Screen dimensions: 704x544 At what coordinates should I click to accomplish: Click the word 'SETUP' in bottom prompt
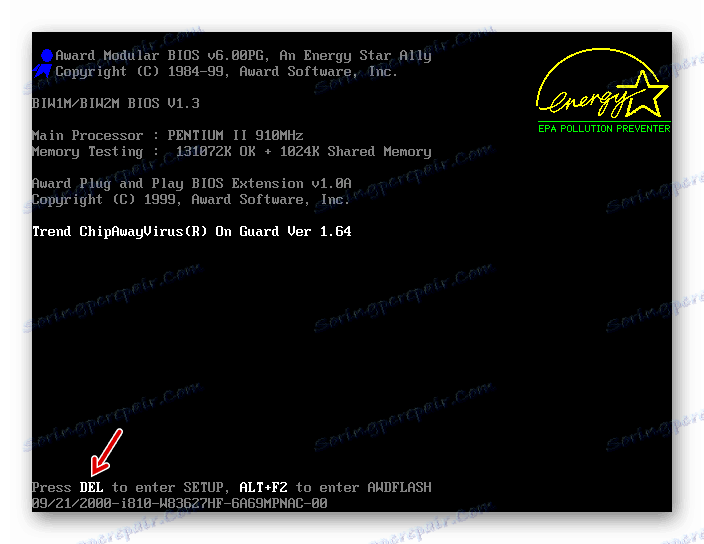coord(203,487)
